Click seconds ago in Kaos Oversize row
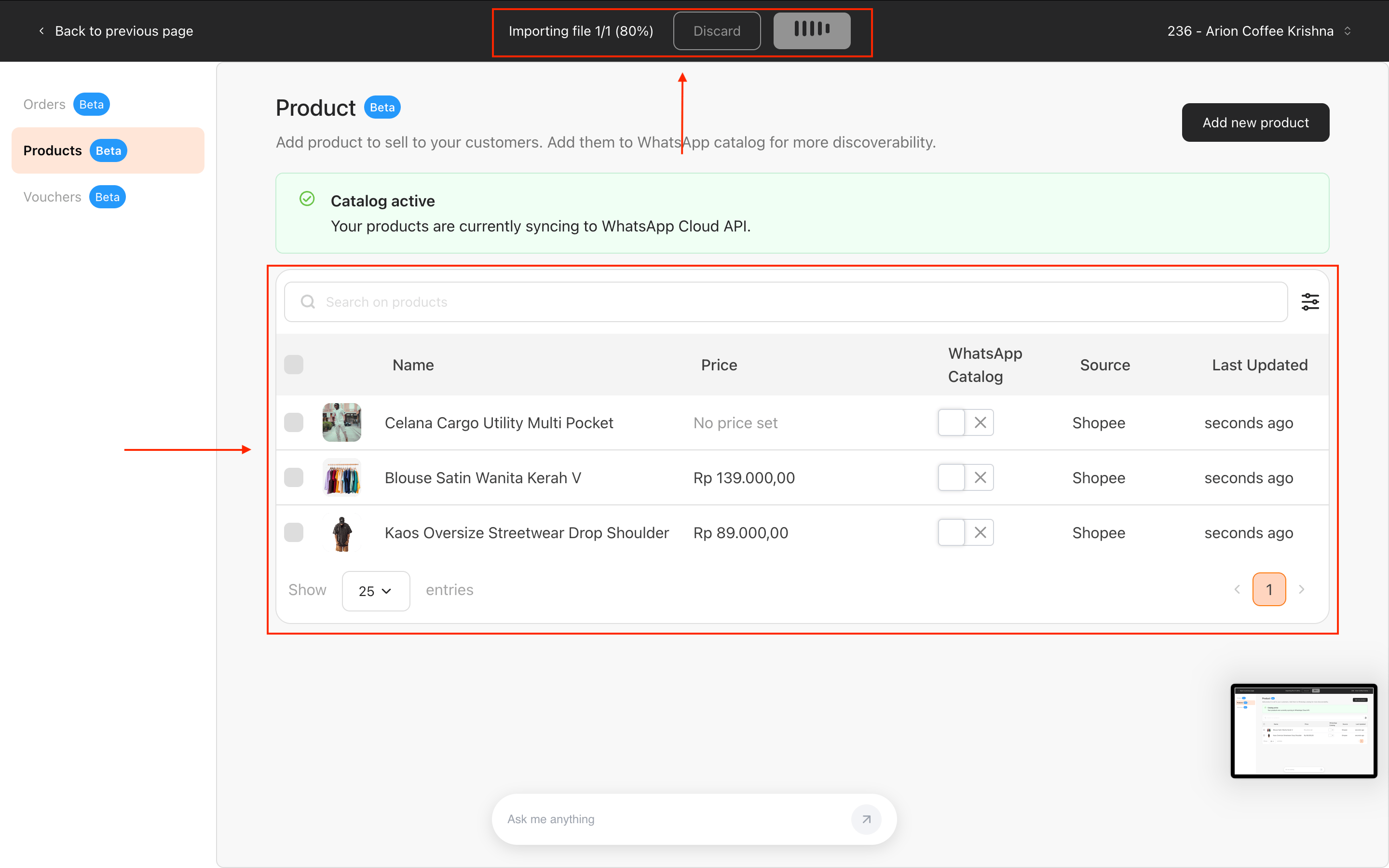 1248,533
